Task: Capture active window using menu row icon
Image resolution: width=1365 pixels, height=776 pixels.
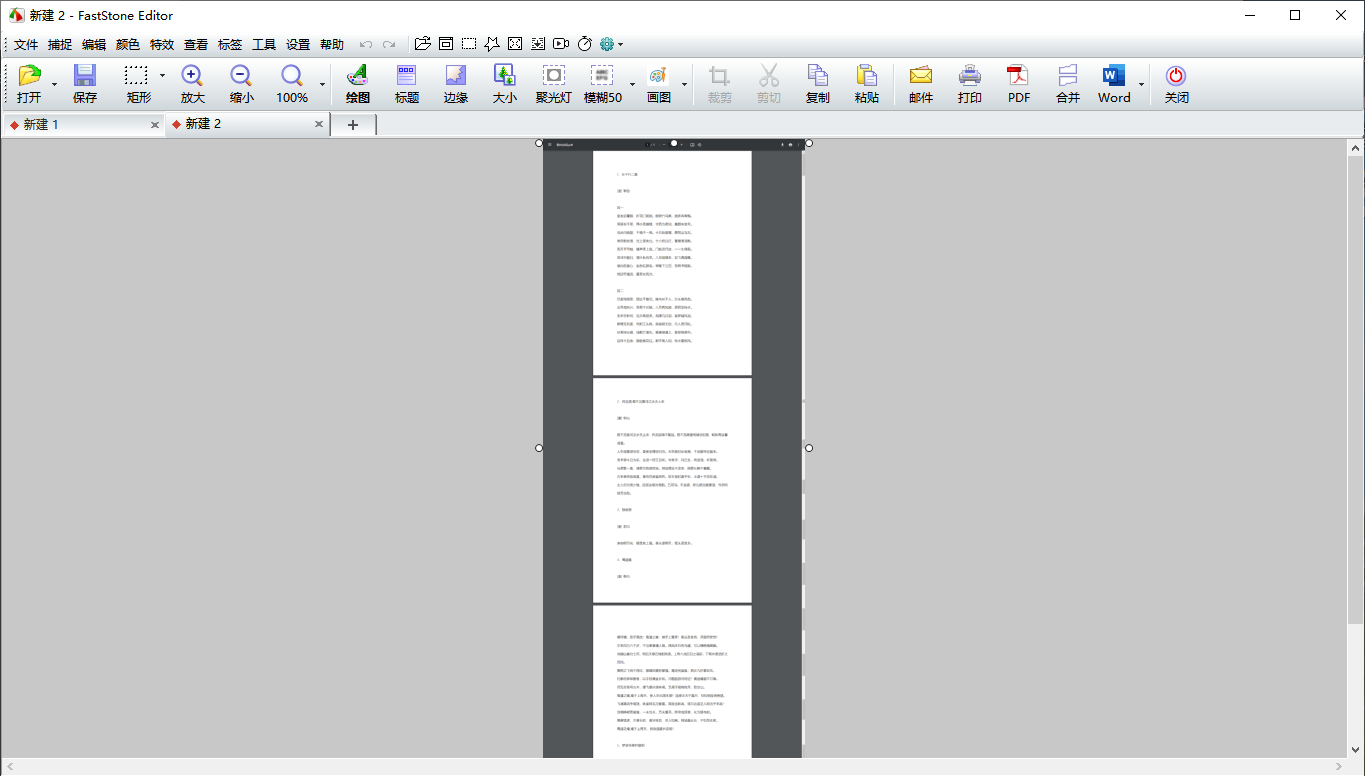Action: [446, 44]
